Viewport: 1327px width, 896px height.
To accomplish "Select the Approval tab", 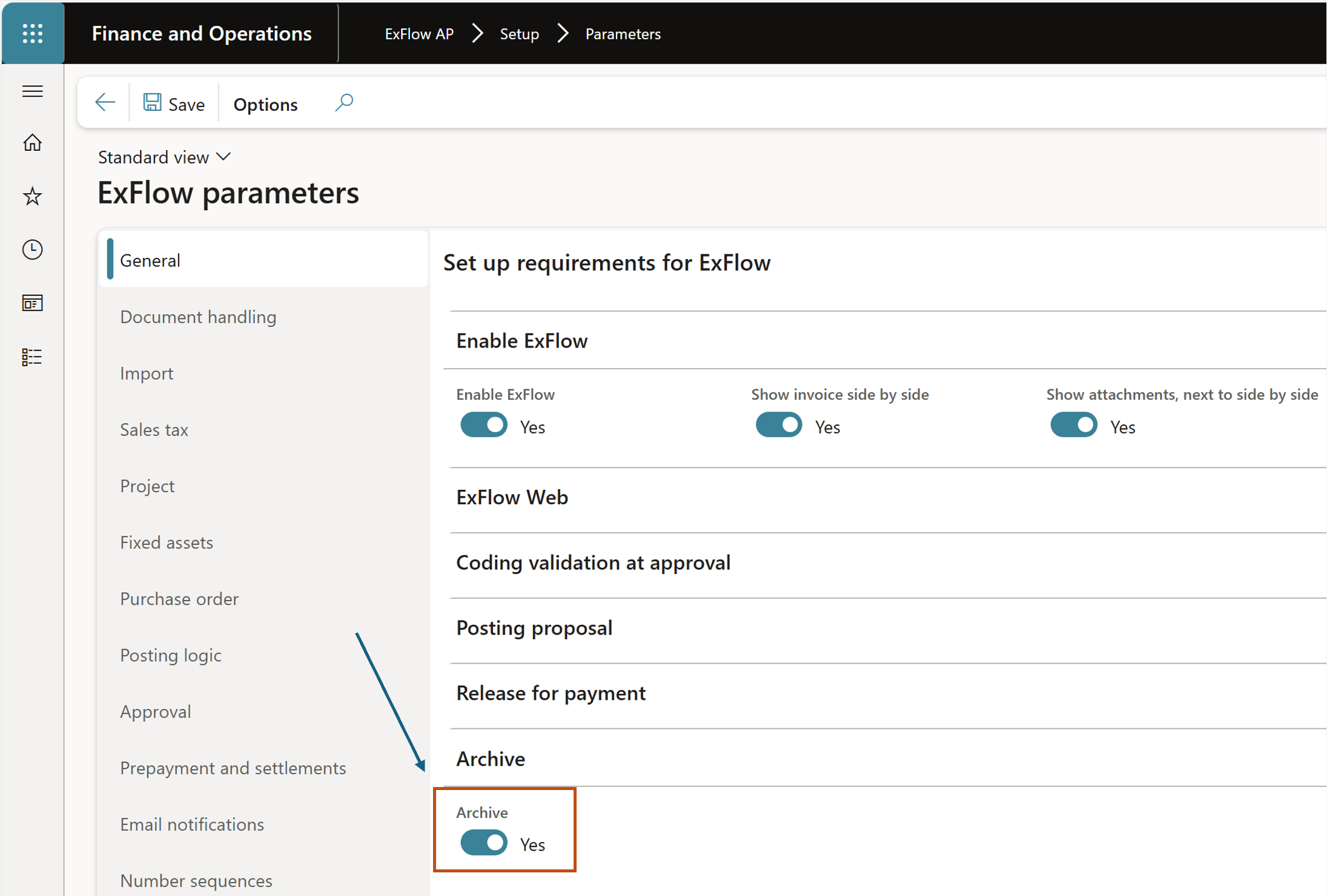I will (264, 711).
